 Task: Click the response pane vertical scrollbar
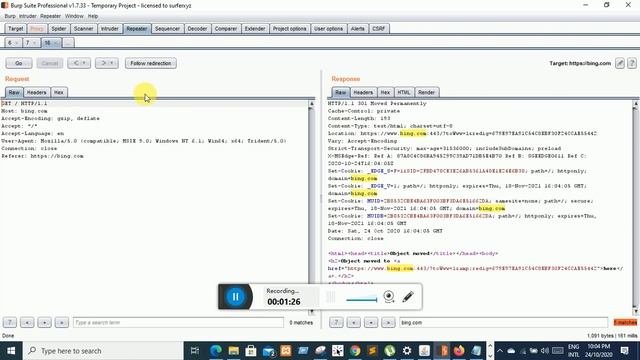click(635, 207)
